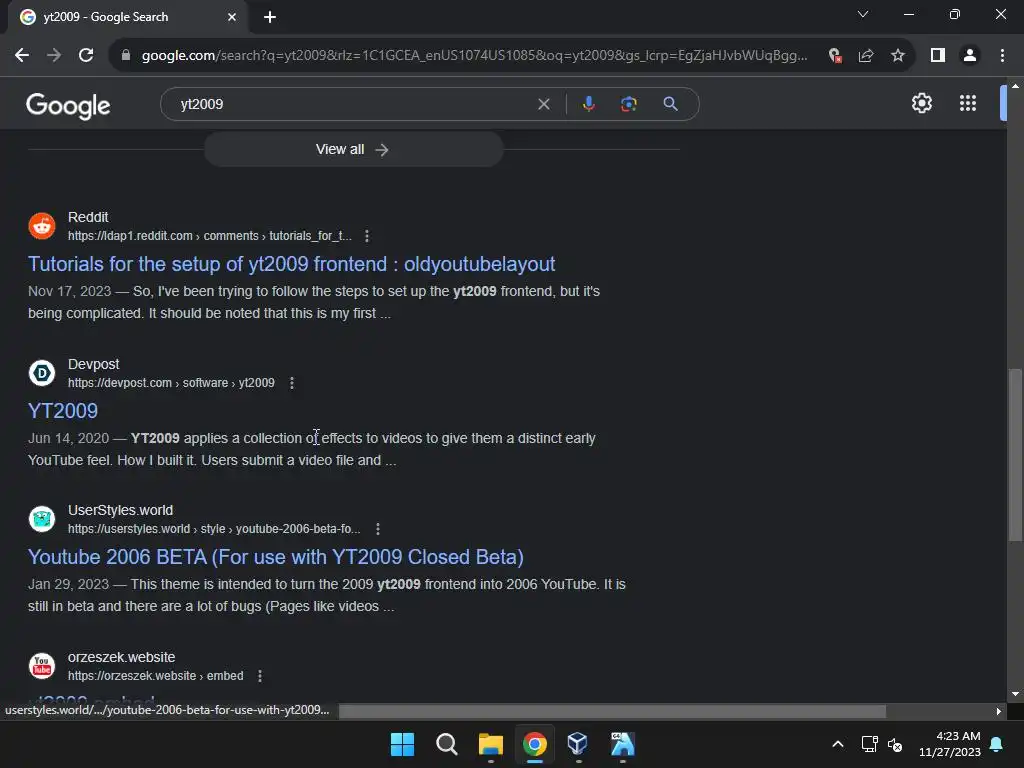
Task: Click the horizontal scrollbar thumb
Action: 612,711
